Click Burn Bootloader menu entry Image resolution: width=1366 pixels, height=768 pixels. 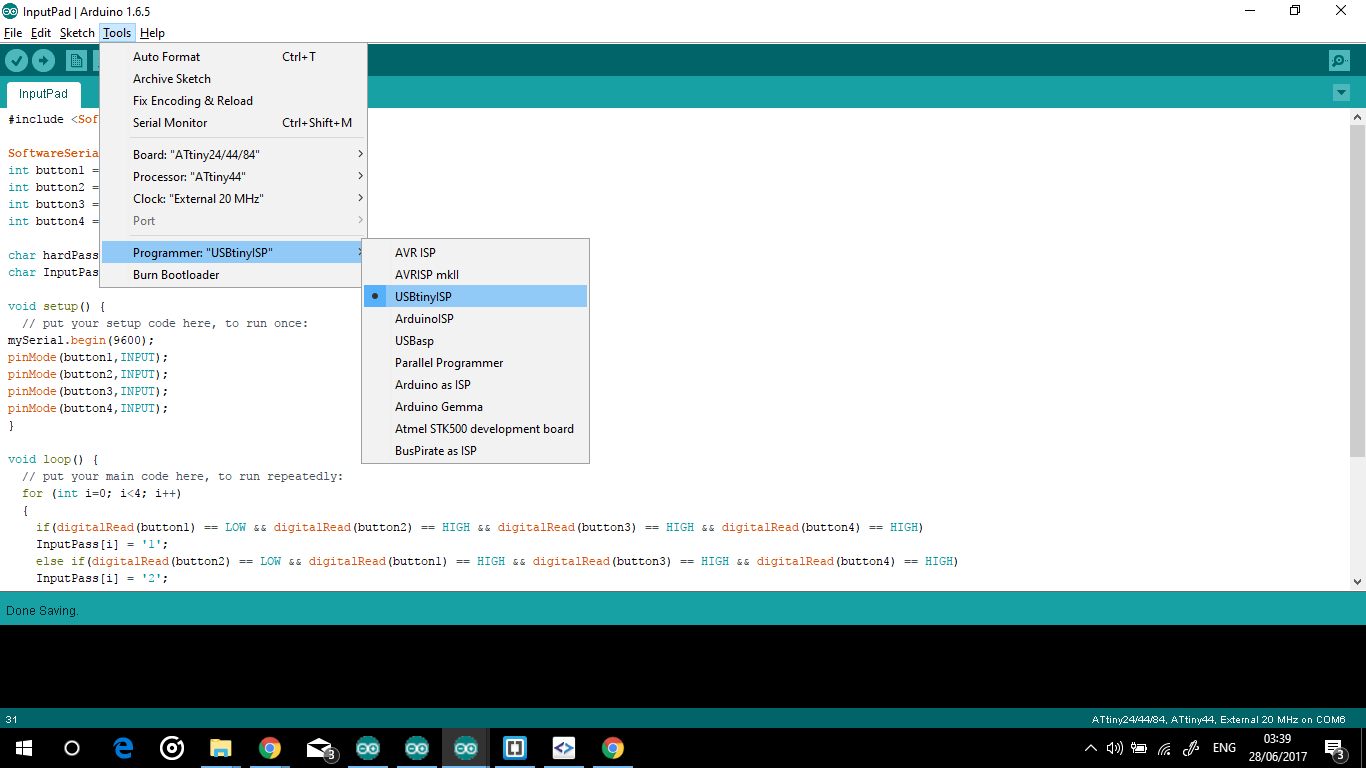point(234,275)
